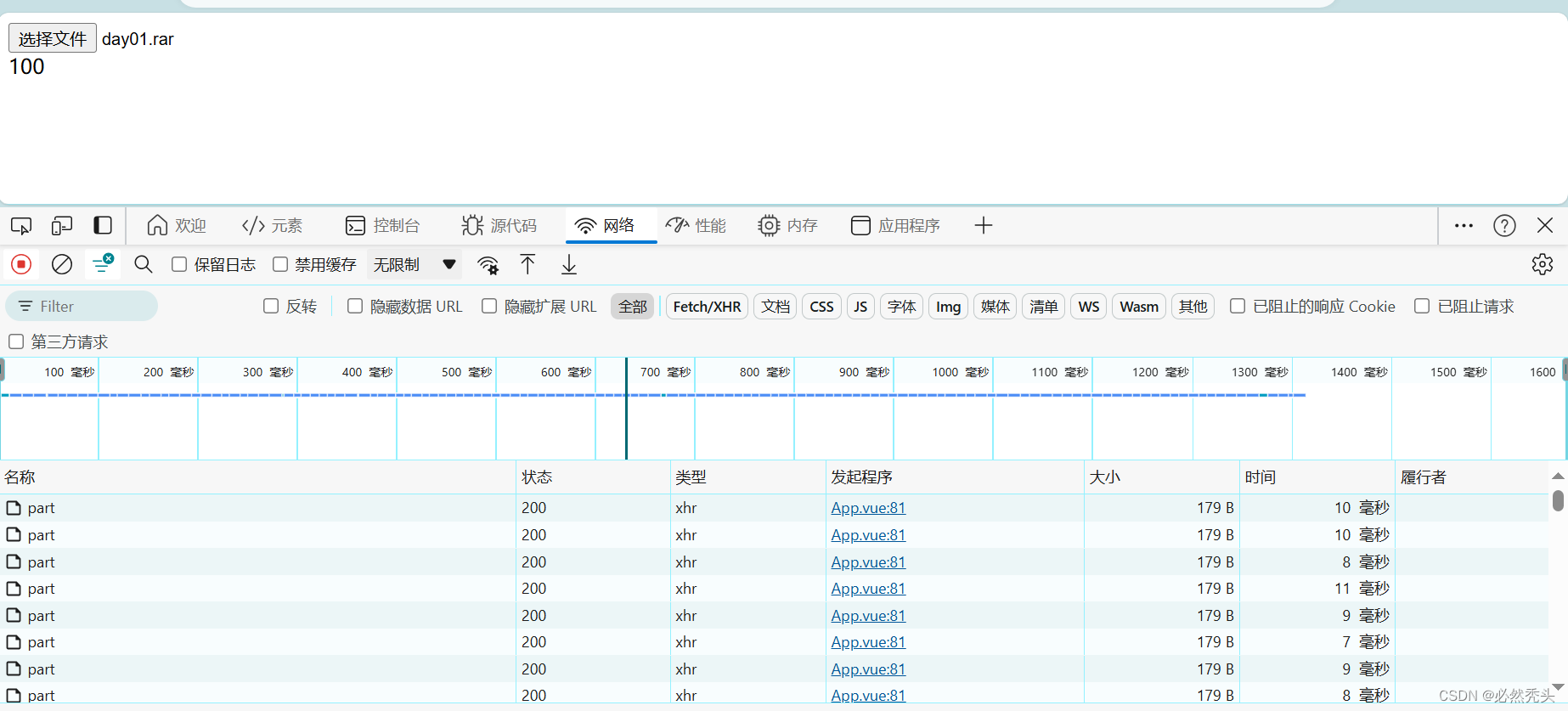Open the 无限制 throttling dropdown

(415, 264)
